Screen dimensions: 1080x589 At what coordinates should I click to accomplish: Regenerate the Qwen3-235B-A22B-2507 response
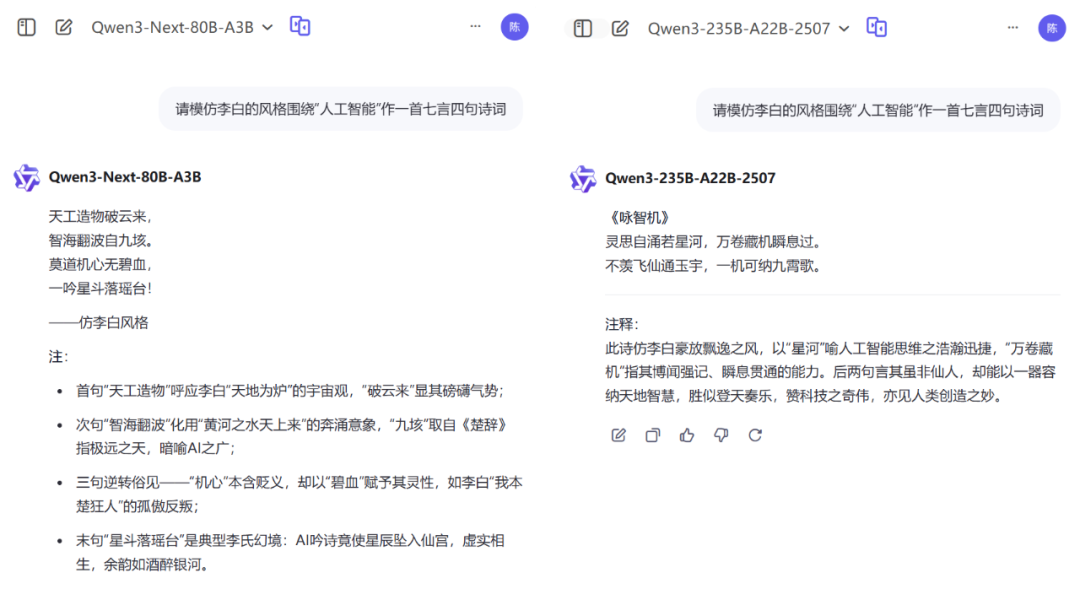click(755, 435)
